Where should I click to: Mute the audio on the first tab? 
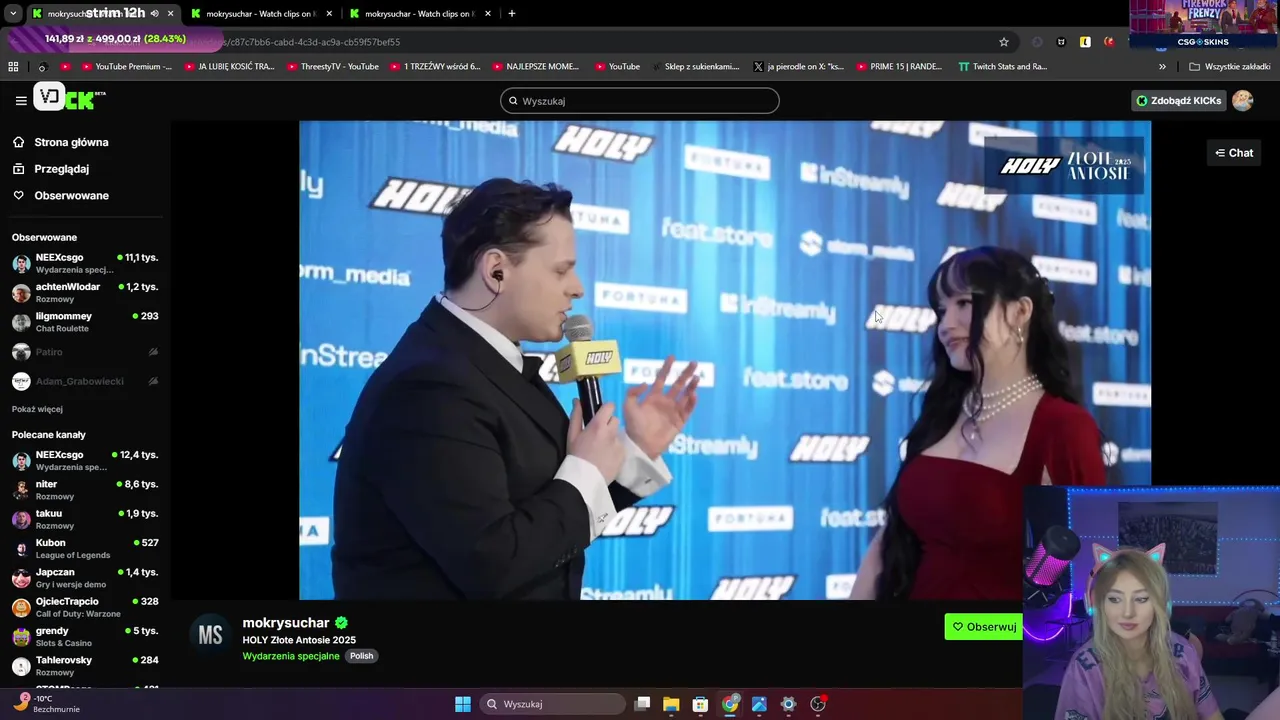[154, 14]
